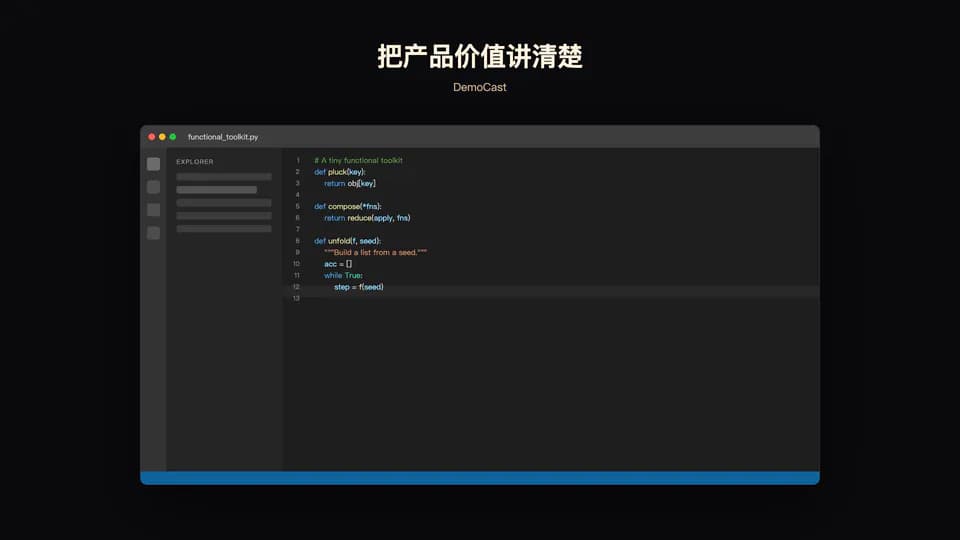Image resolution: width=960 pixels, height=540 pixels.
Task: Click the 'while True:' line
Action: click(x=343, y=276)
